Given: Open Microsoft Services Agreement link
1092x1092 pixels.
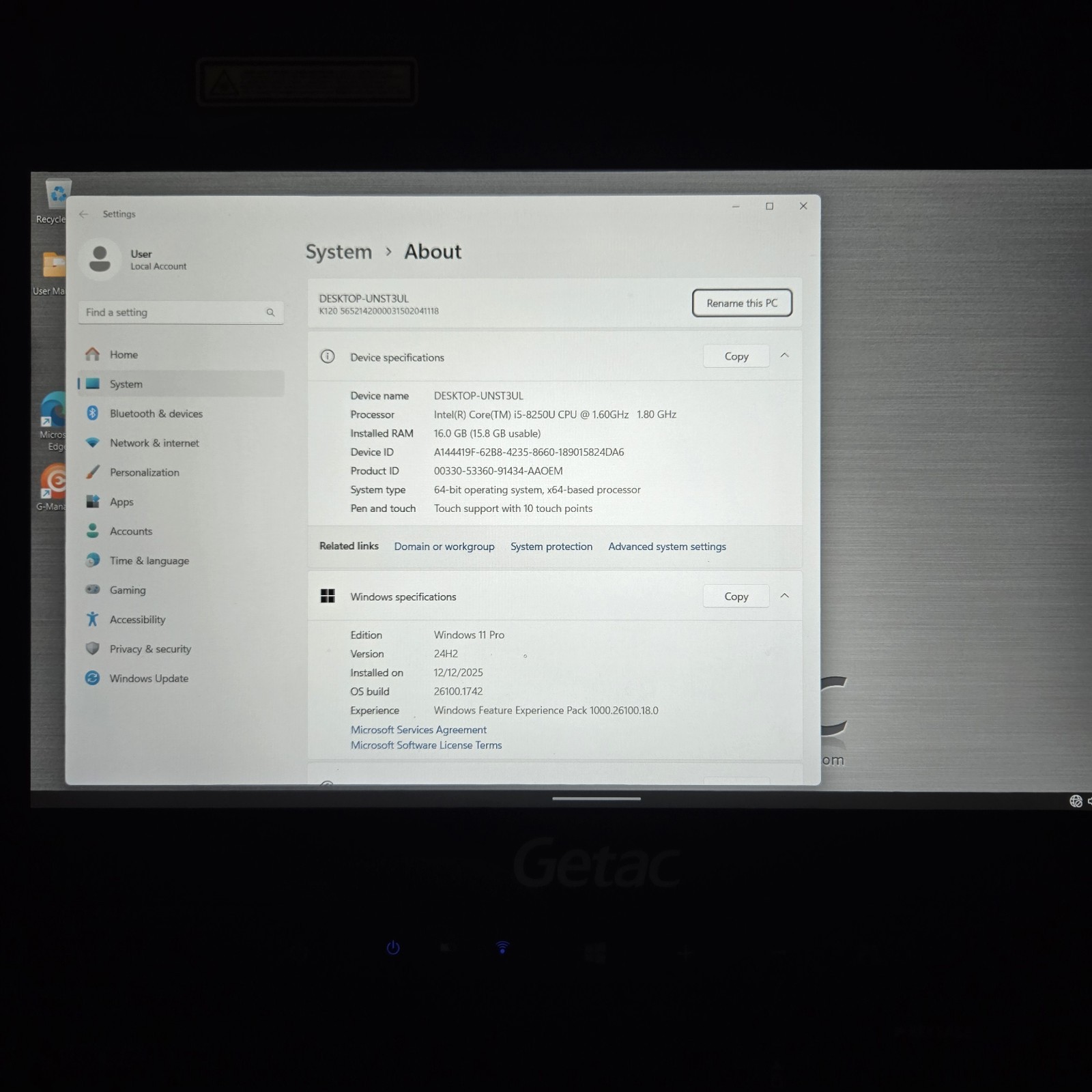Looking at the screenshot, I should tap(418, 730).
